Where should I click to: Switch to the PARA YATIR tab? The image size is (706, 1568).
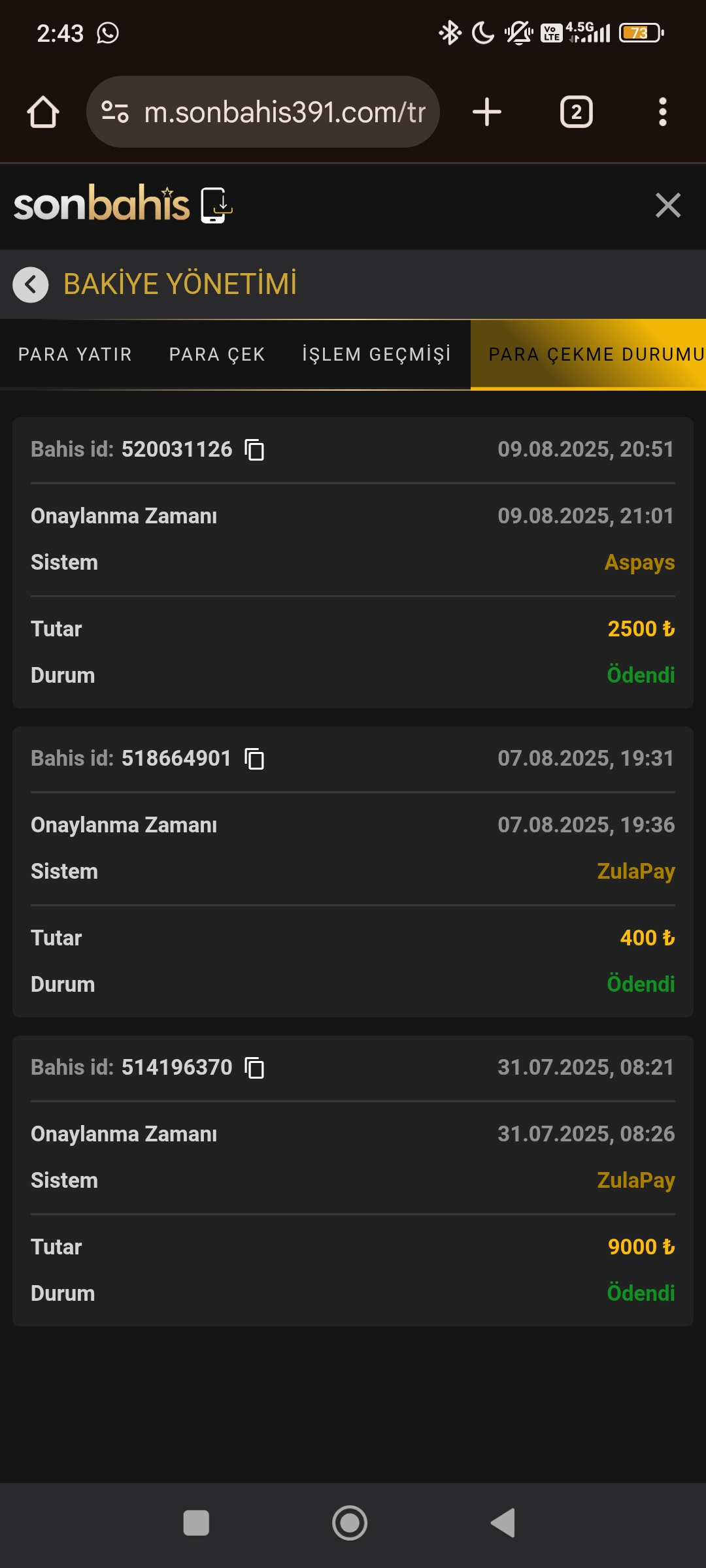(75, 355)
